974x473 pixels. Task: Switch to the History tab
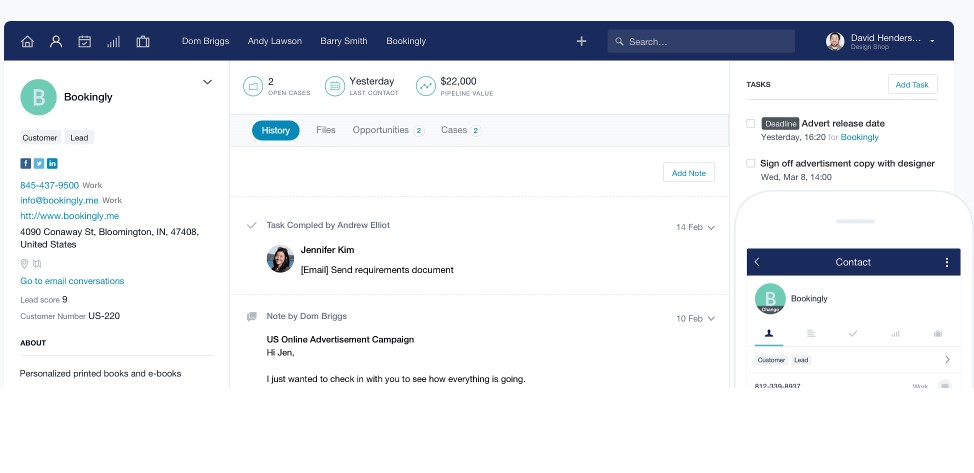pos(276,131)
